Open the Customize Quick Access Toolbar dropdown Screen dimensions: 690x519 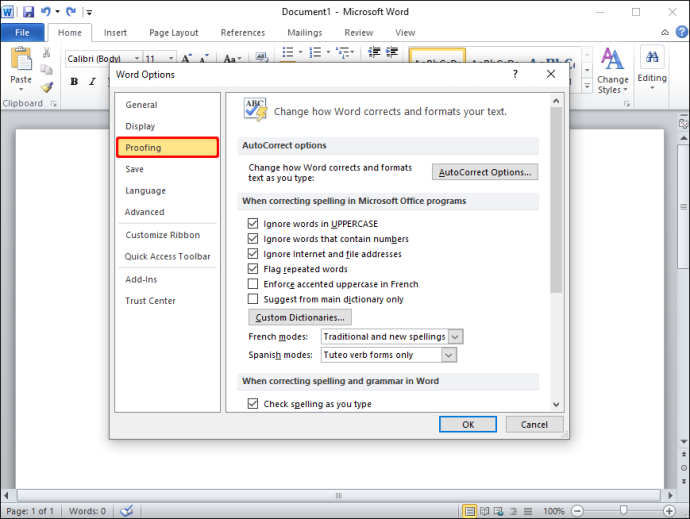coord(89,12)
